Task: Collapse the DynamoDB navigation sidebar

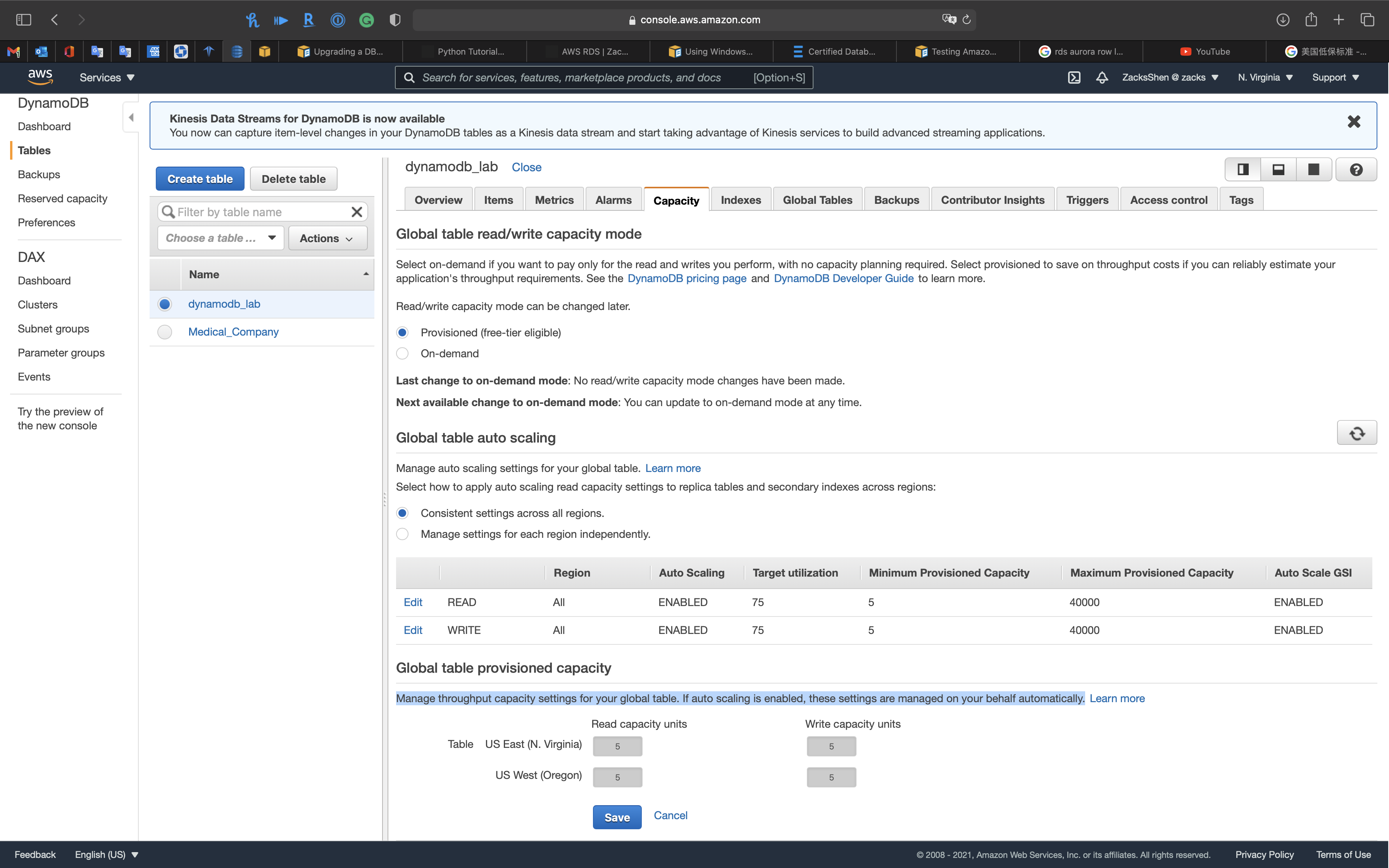Action: (131, 118)
